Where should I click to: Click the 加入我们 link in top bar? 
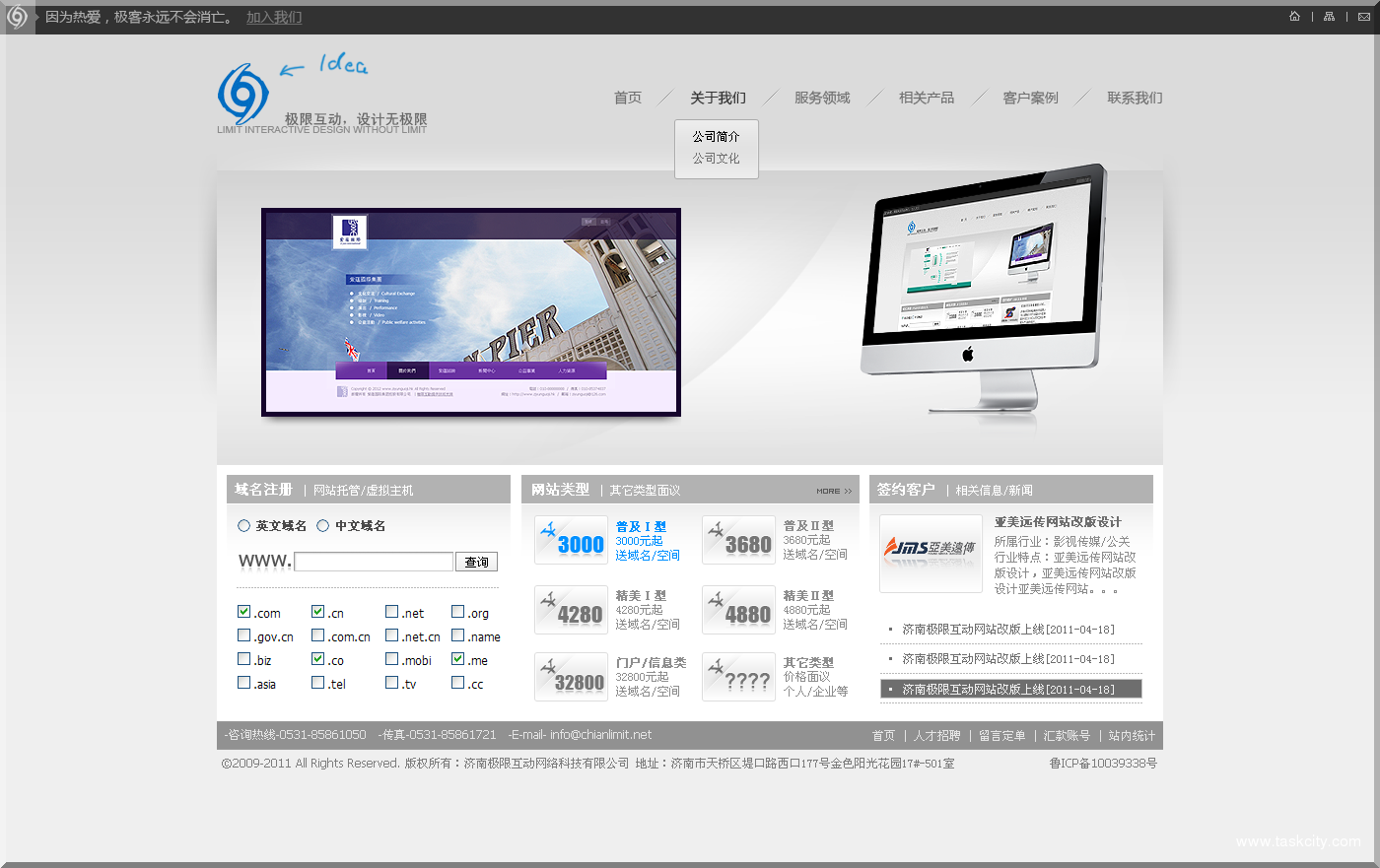pyautogui.click(x=274, y=18)
